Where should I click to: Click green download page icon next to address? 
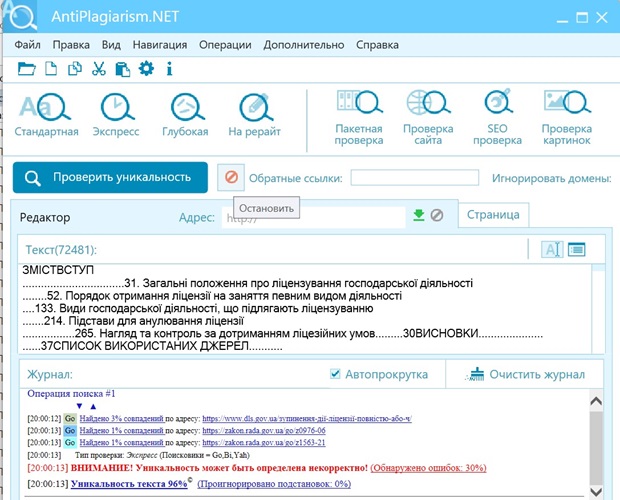(x=419, y=215)
